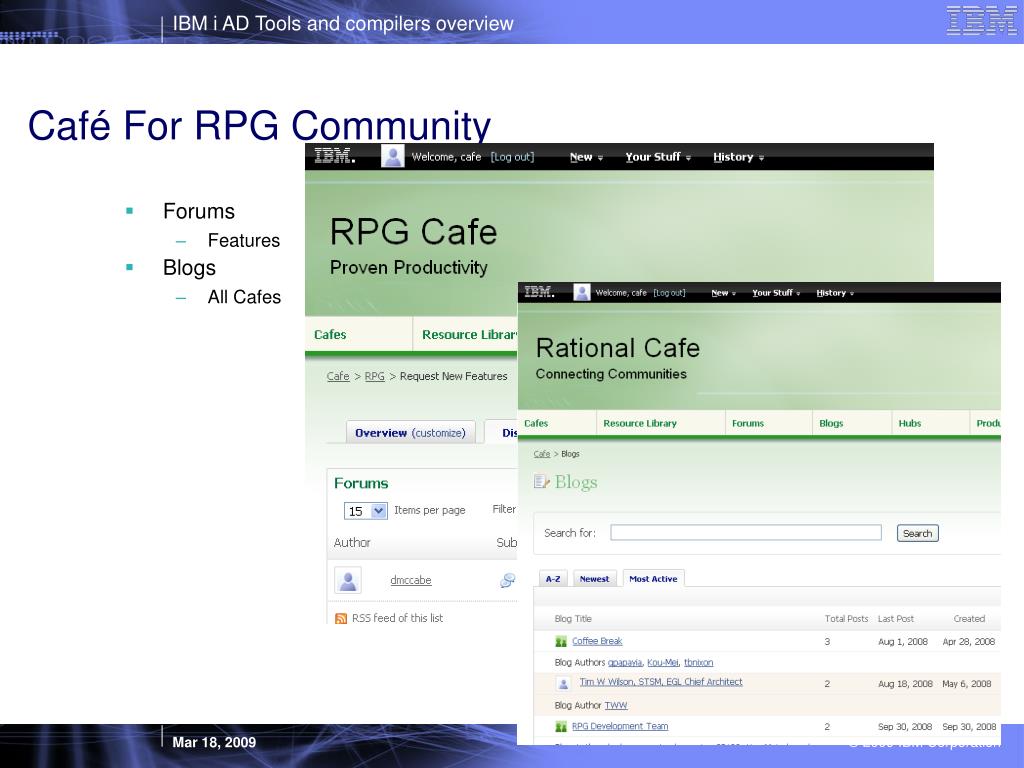This screenshot has height=768, width=1024.
Task: Open the Items per page dropdown showing 15
Action: click(366, 511)
